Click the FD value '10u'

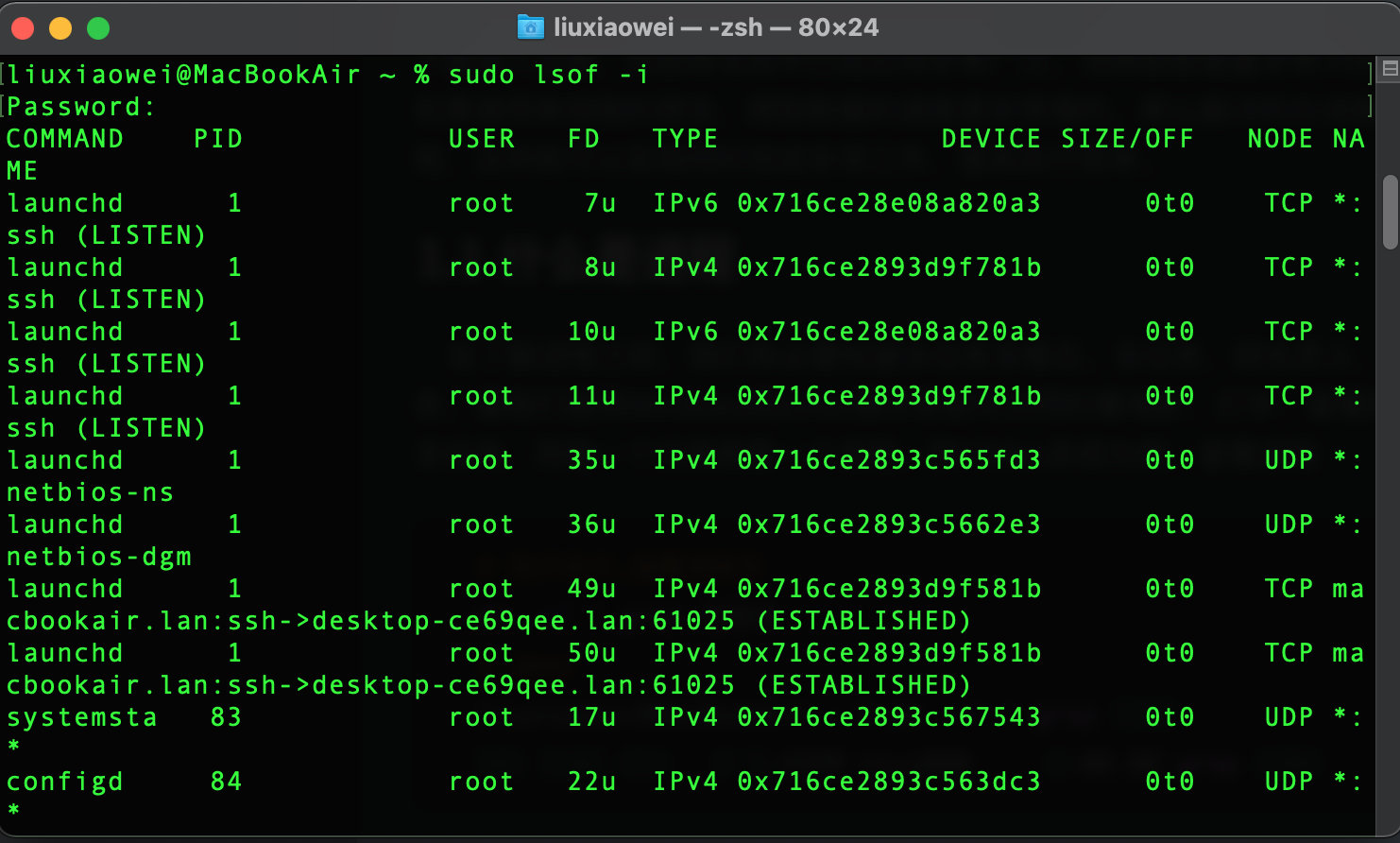(x=592, y=332)
